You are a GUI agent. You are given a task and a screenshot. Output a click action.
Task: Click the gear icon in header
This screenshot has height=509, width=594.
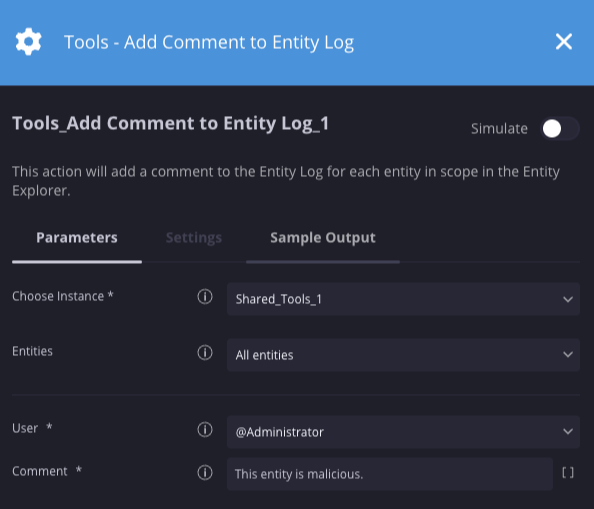(28, 42)
